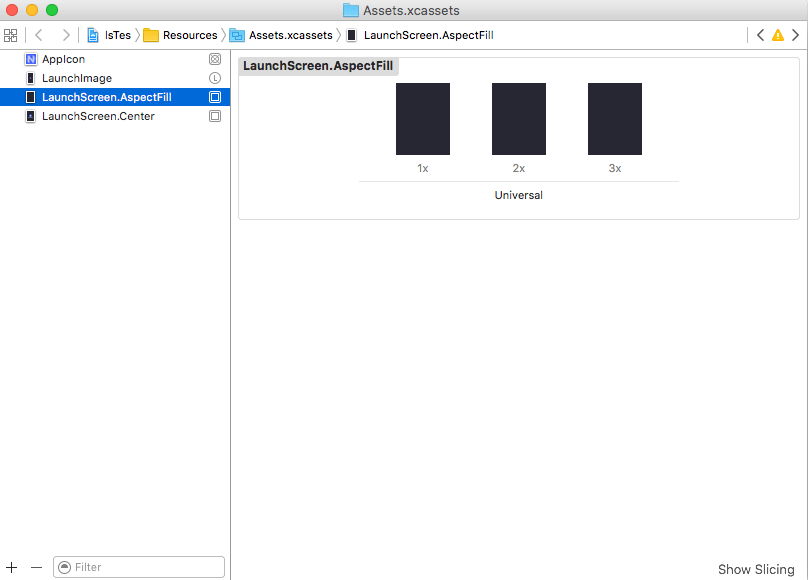Open the Resources folder breadcrumb

pyautogui.click(x=180, y=35)
